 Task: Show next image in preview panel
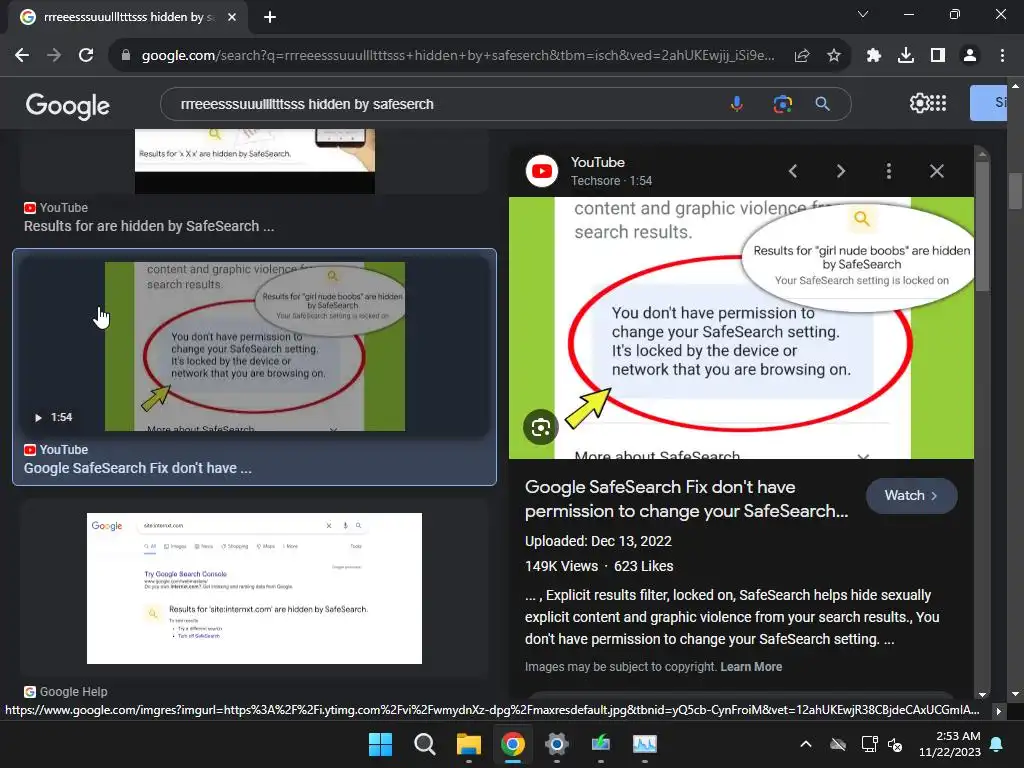pos(840,171)
